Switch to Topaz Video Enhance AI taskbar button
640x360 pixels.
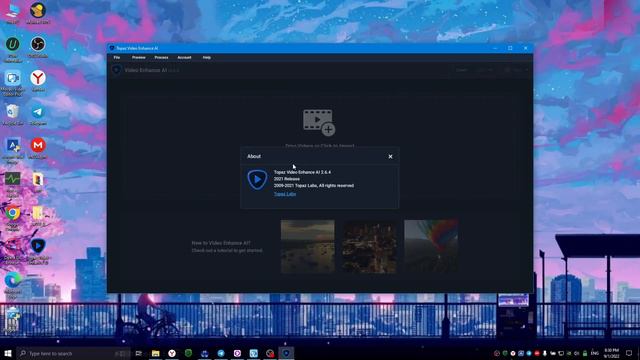click(286, 353)
